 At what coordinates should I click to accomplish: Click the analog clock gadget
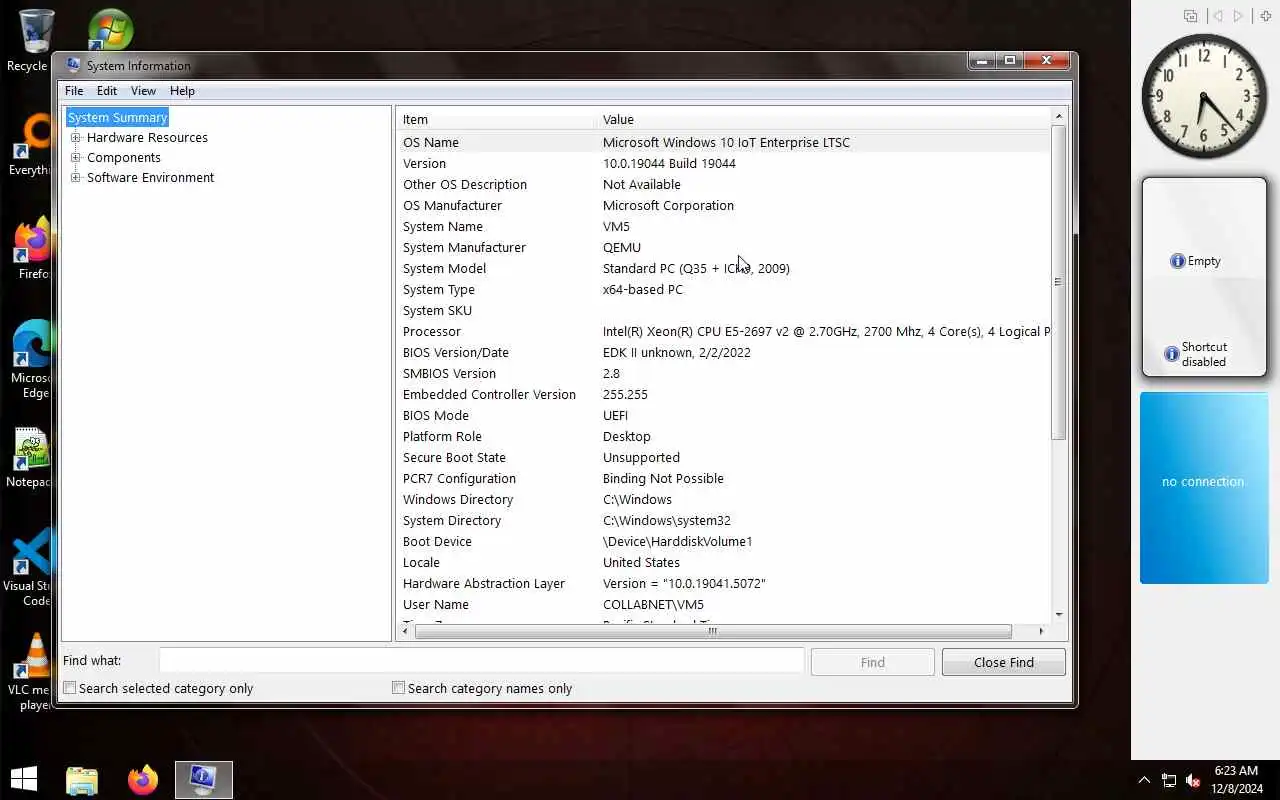pyautogui.click(x=1204, y=96)
